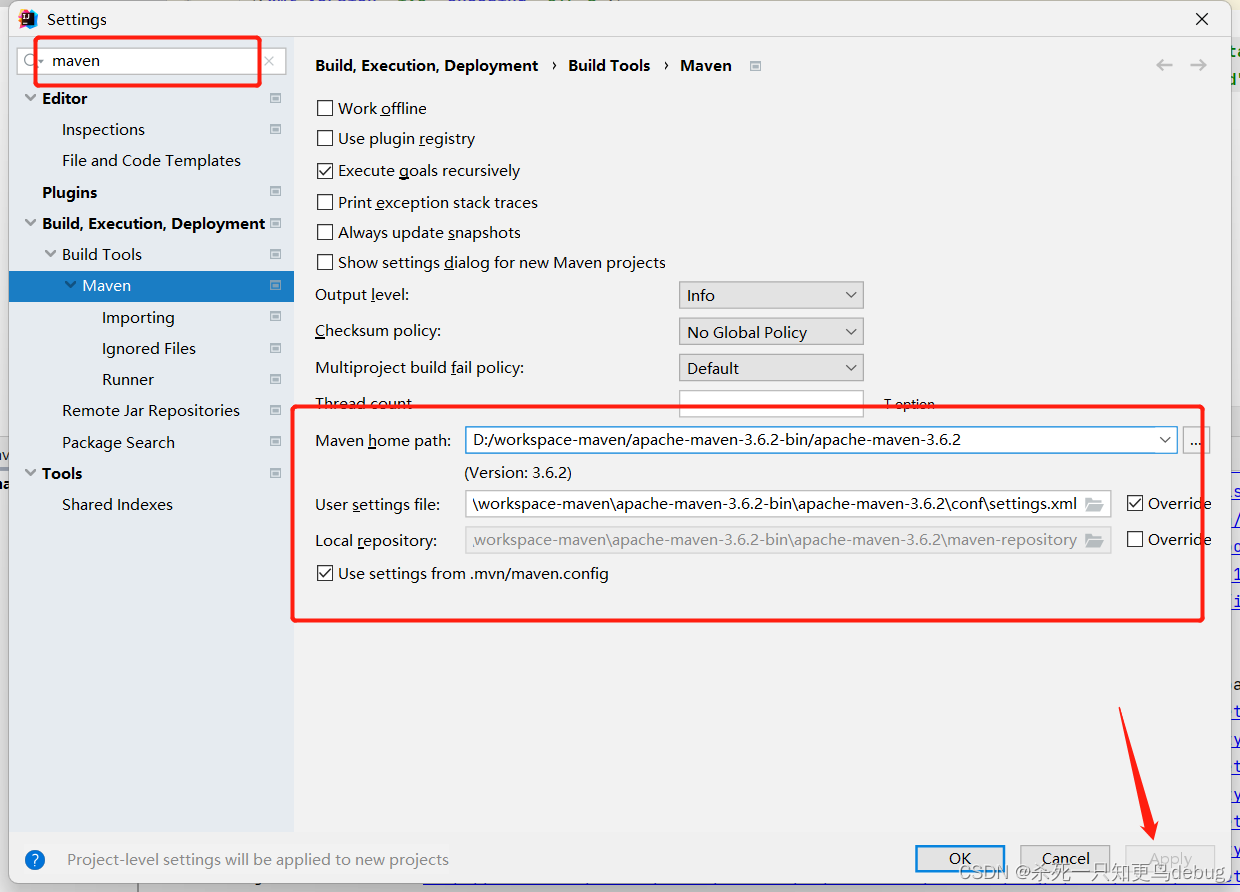The image size is (1240, 892).
Task: Click the Apply button
Action: (1170, 858)
